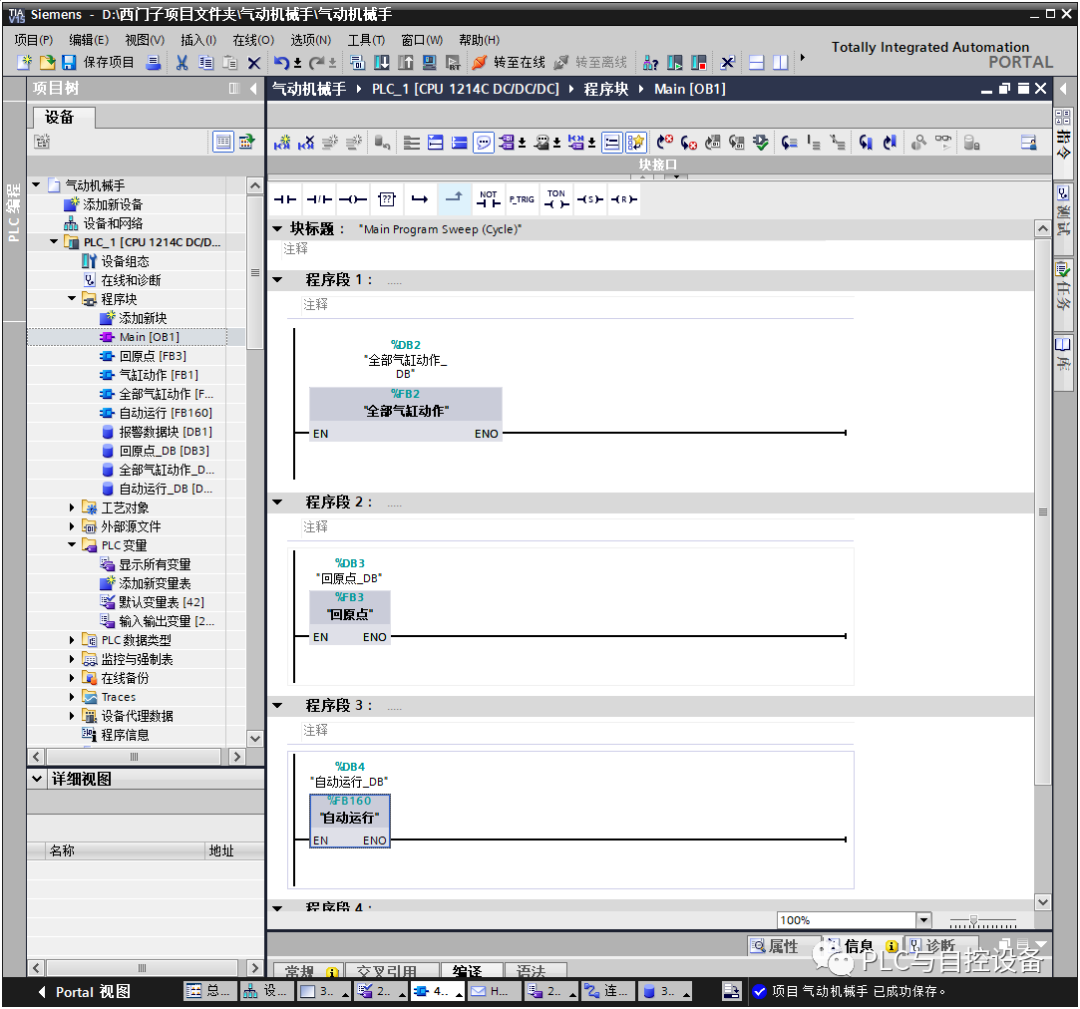The width and height of the screenshot is (1080, 1009).
Task: Insert the set coil (S) instruction
Action: pyautogui.click(x=590, y=200)
